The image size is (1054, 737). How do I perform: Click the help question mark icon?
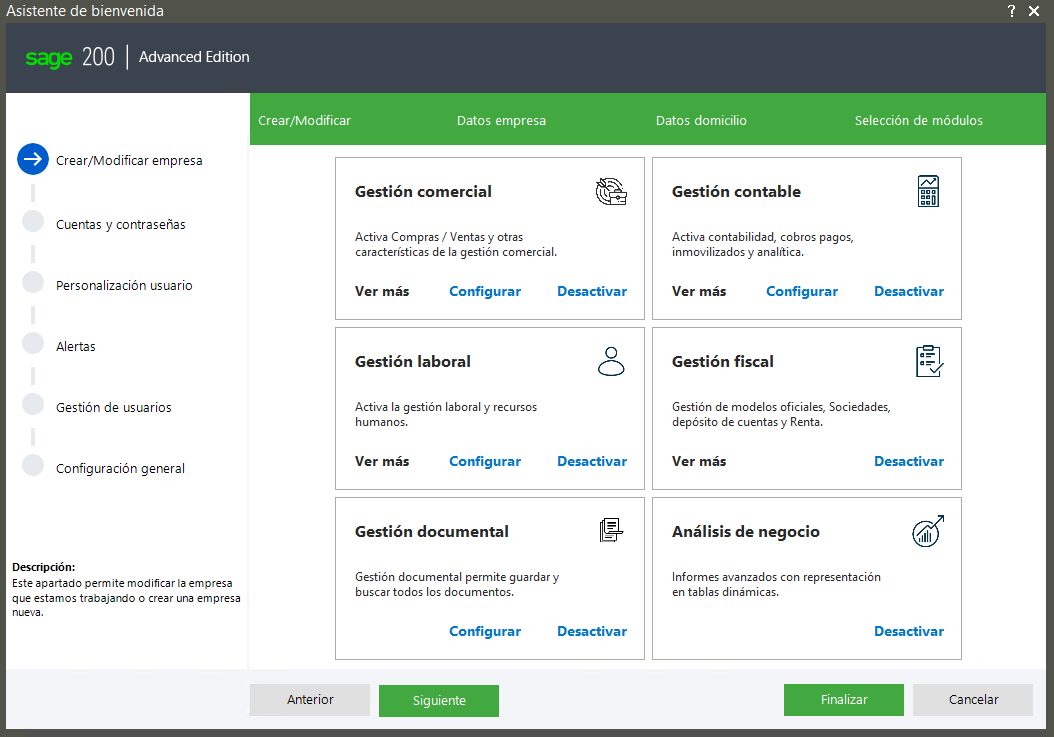click(x=1011, y=11)
